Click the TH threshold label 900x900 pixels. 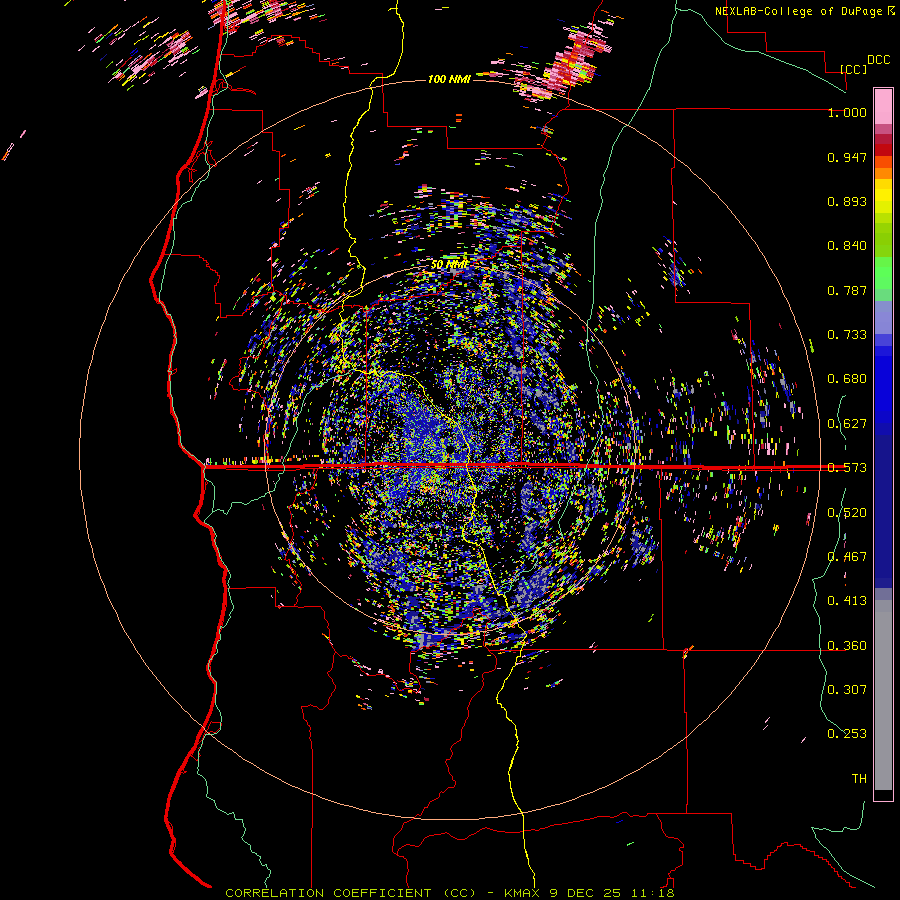859,779
